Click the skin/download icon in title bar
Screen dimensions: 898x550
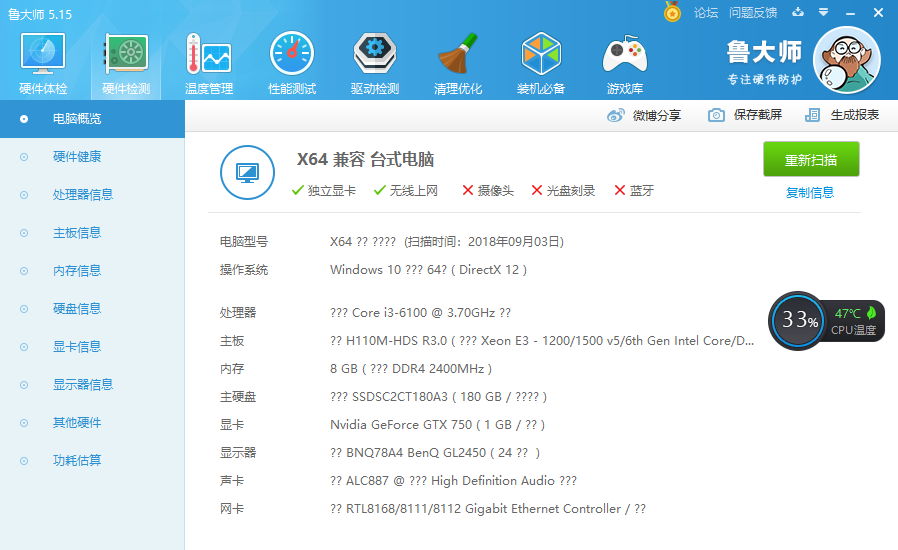tap(798, 12)
